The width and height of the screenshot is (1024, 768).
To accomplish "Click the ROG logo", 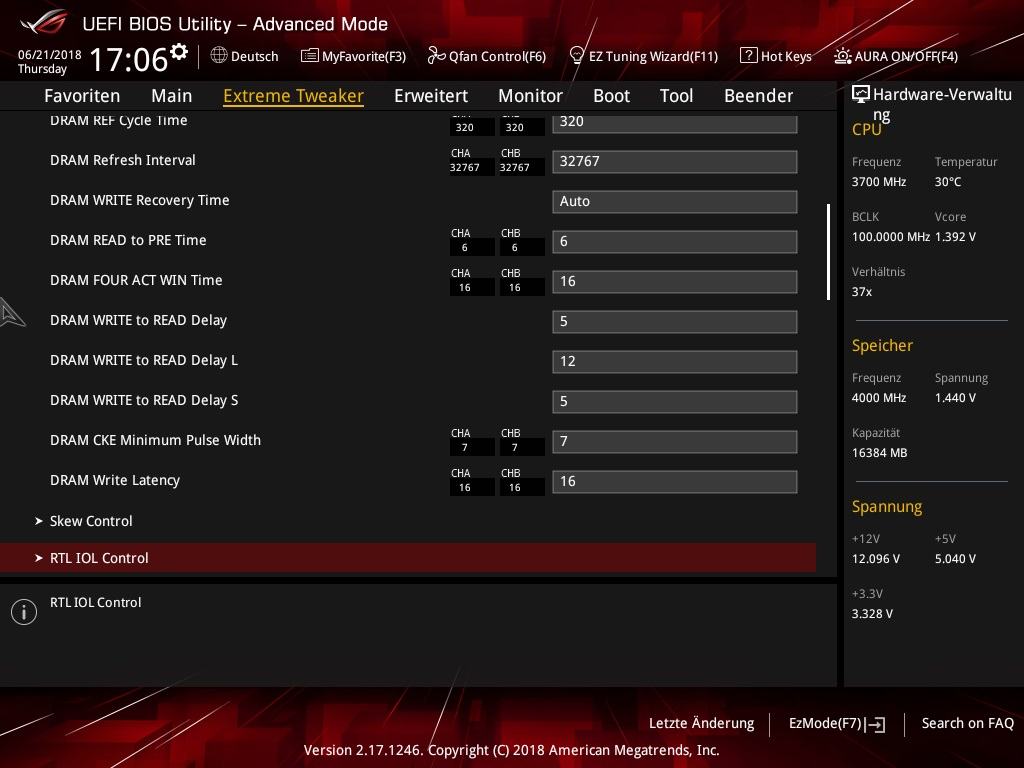I will pyautogui.click(x=43, y=22).
